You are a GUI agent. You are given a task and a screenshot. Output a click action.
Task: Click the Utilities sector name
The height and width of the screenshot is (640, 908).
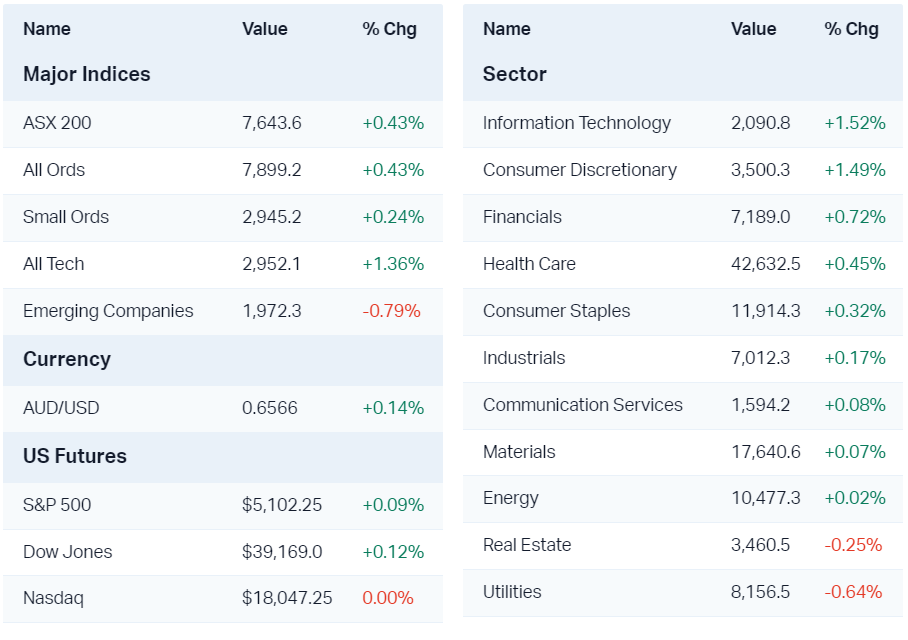pos(512,592)
